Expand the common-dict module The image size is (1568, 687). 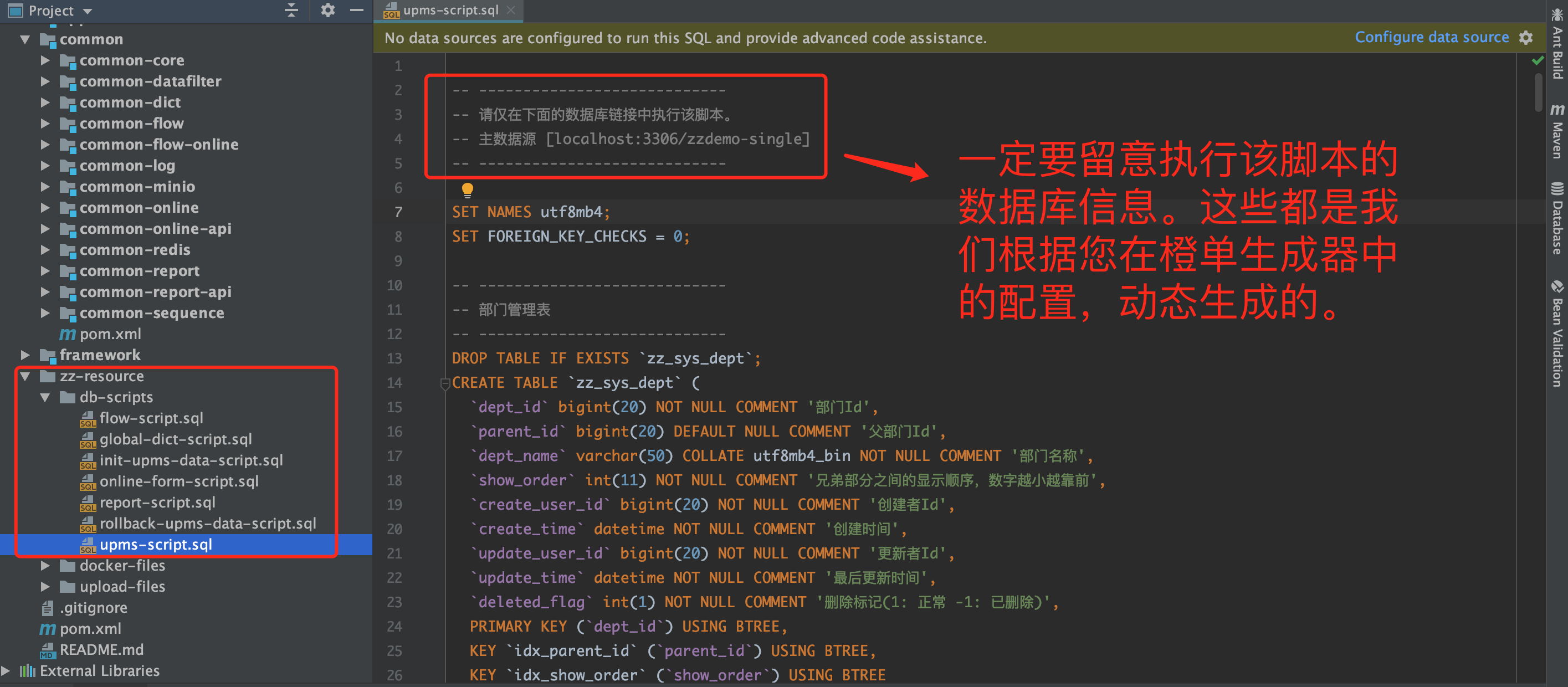[x=45, y=102]
